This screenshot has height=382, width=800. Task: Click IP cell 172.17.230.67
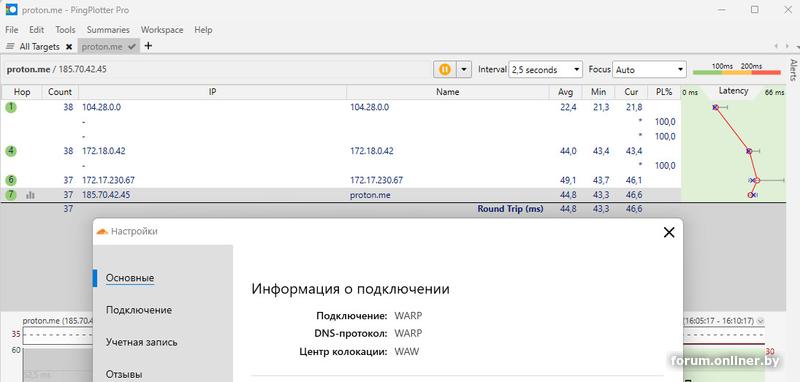pyautogui.click(x=108, y=180)
